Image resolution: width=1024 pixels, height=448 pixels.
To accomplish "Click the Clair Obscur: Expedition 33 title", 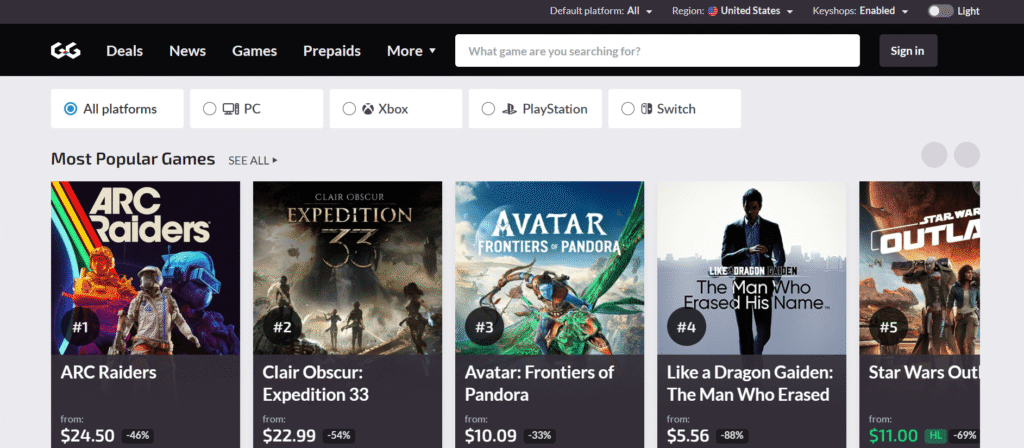I will pos(315,383).
